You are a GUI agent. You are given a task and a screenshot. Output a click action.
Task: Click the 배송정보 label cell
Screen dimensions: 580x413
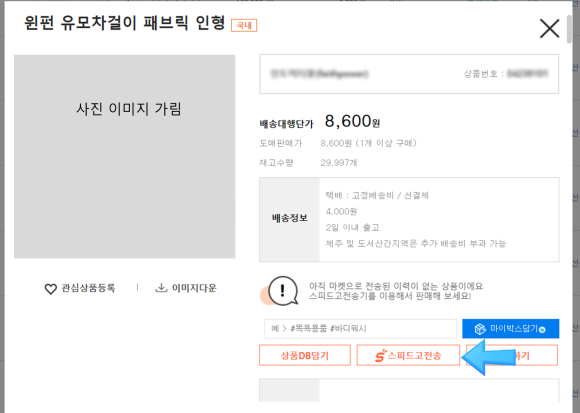point(290,219)
